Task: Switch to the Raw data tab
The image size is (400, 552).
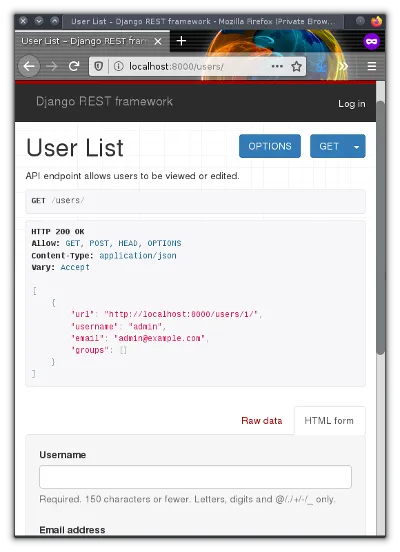Action: [262, 421]
